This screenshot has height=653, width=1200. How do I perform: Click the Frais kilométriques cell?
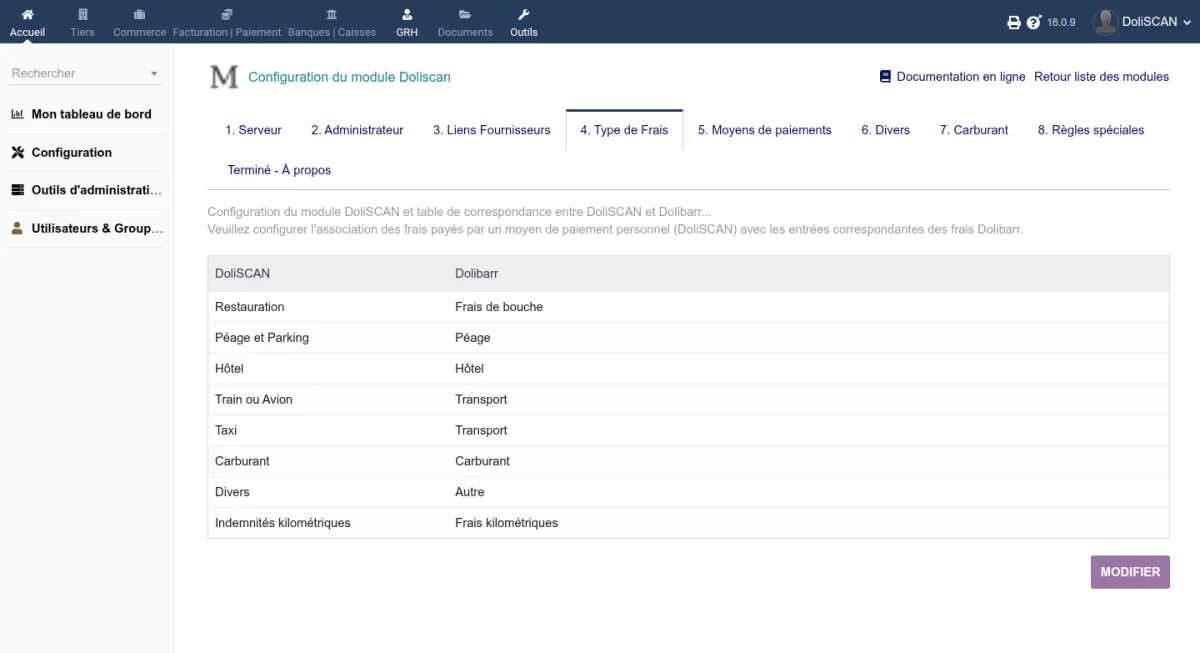point(506,523)
